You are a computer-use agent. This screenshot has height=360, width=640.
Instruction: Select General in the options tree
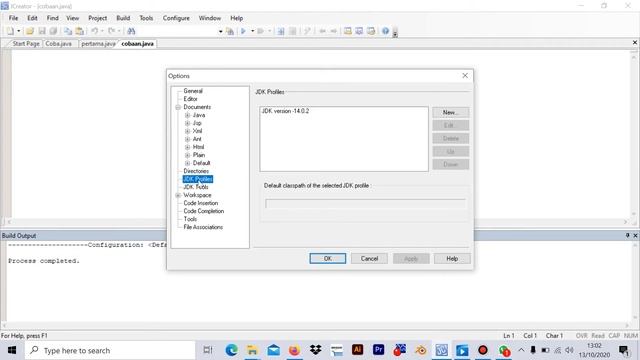pos(193,91)
